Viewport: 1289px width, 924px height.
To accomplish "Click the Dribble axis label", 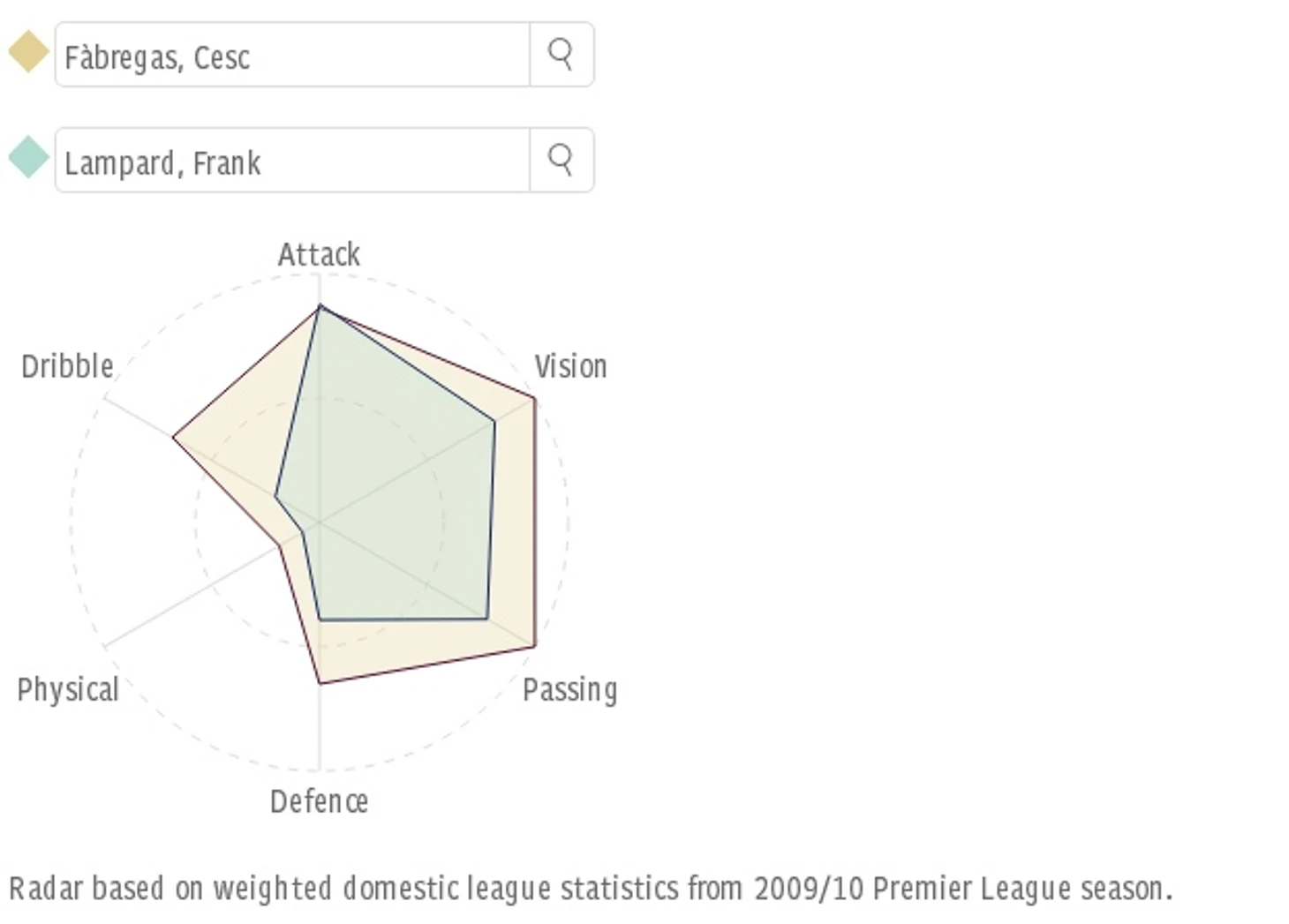I will point(67,366).
